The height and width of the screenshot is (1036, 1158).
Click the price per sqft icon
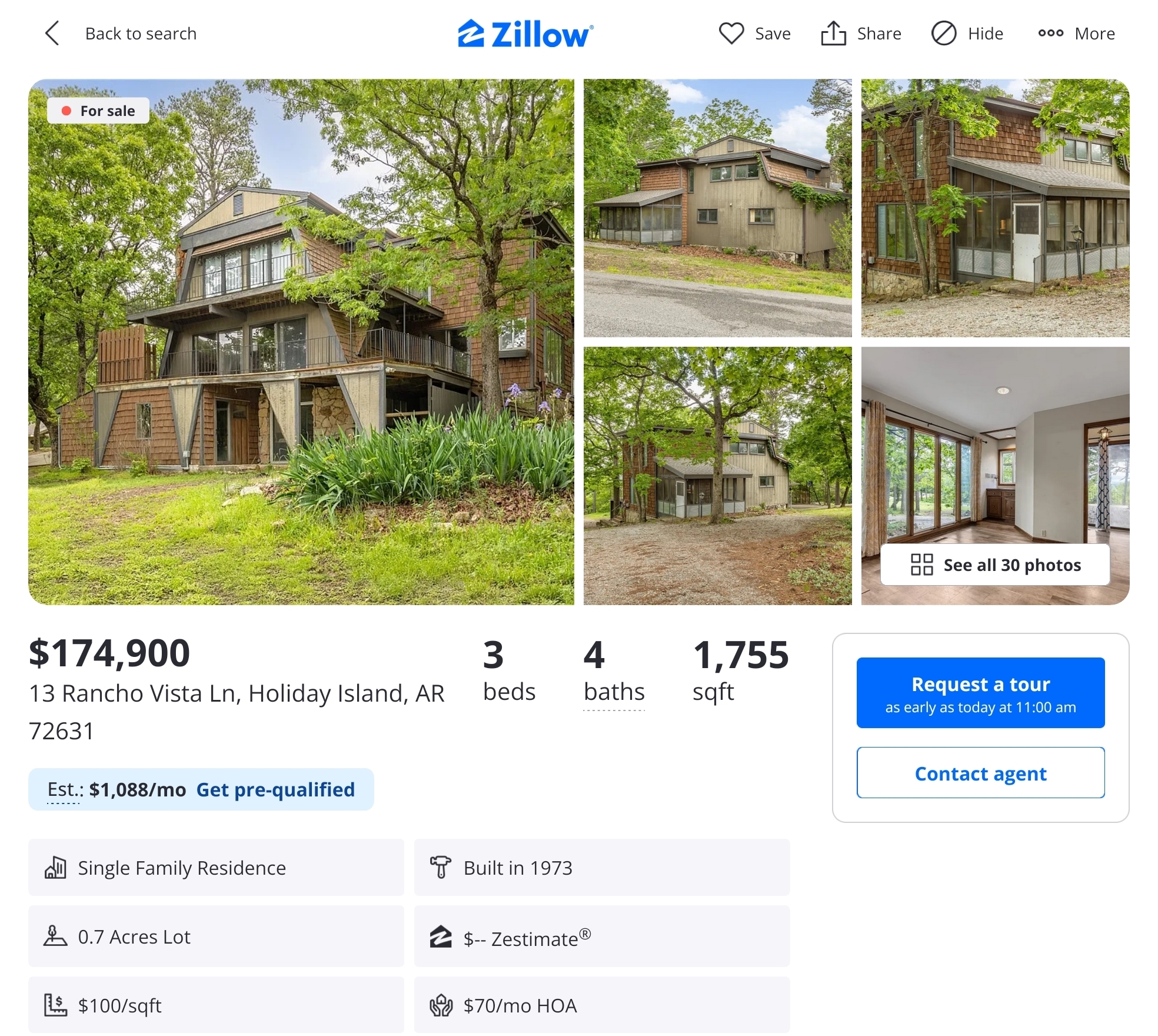coord(55,1005)
